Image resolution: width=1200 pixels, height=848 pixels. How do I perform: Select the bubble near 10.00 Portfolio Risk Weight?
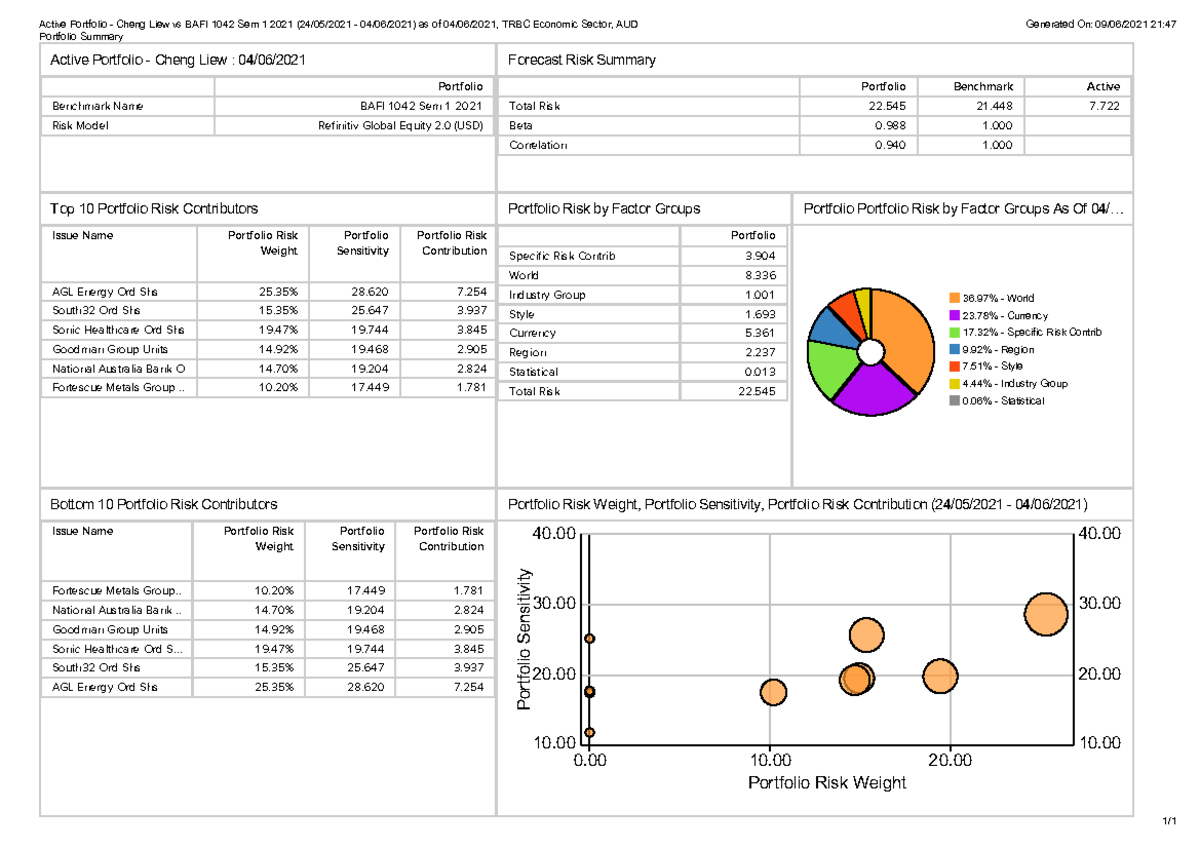point(772,691)
